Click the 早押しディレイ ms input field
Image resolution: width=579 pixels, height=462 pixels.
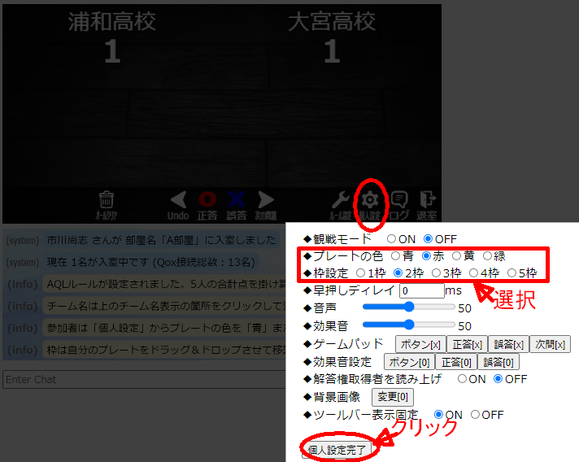[x=422, y=291]
